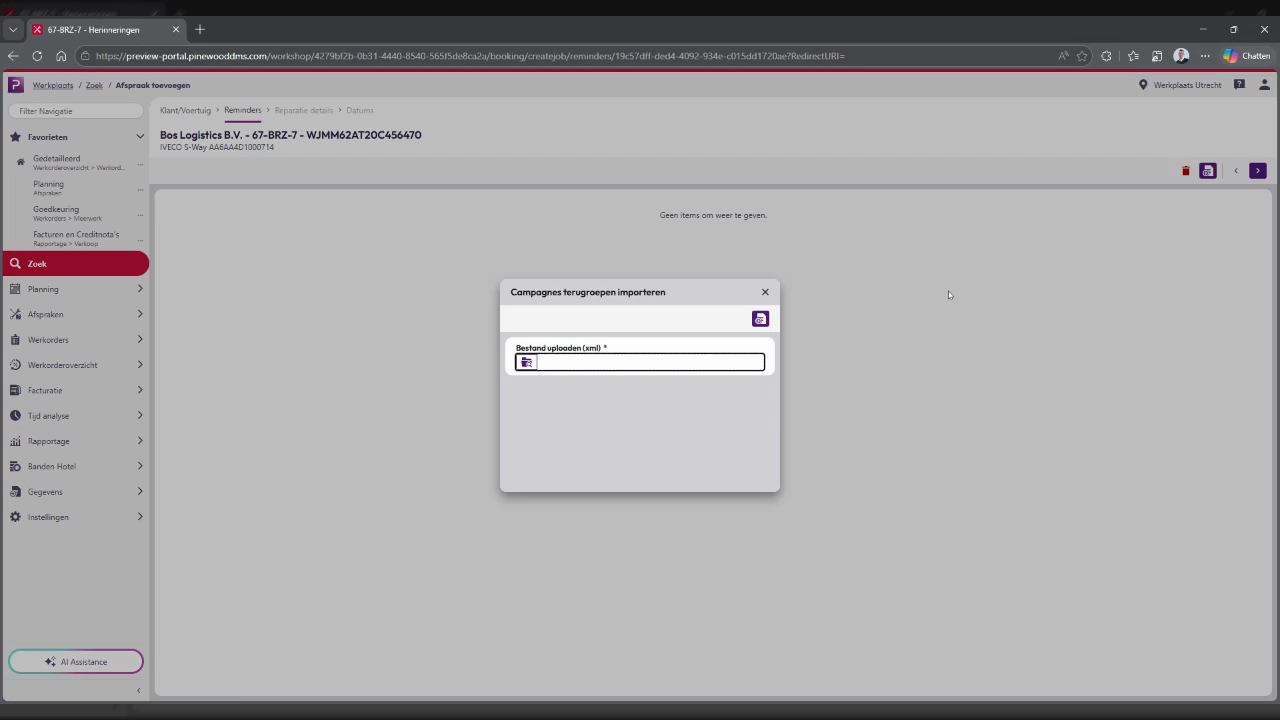Screen dimensions: 1280x720
Task: Focus the Bestand uploaden (xml) input field
Action: [640, 362]
